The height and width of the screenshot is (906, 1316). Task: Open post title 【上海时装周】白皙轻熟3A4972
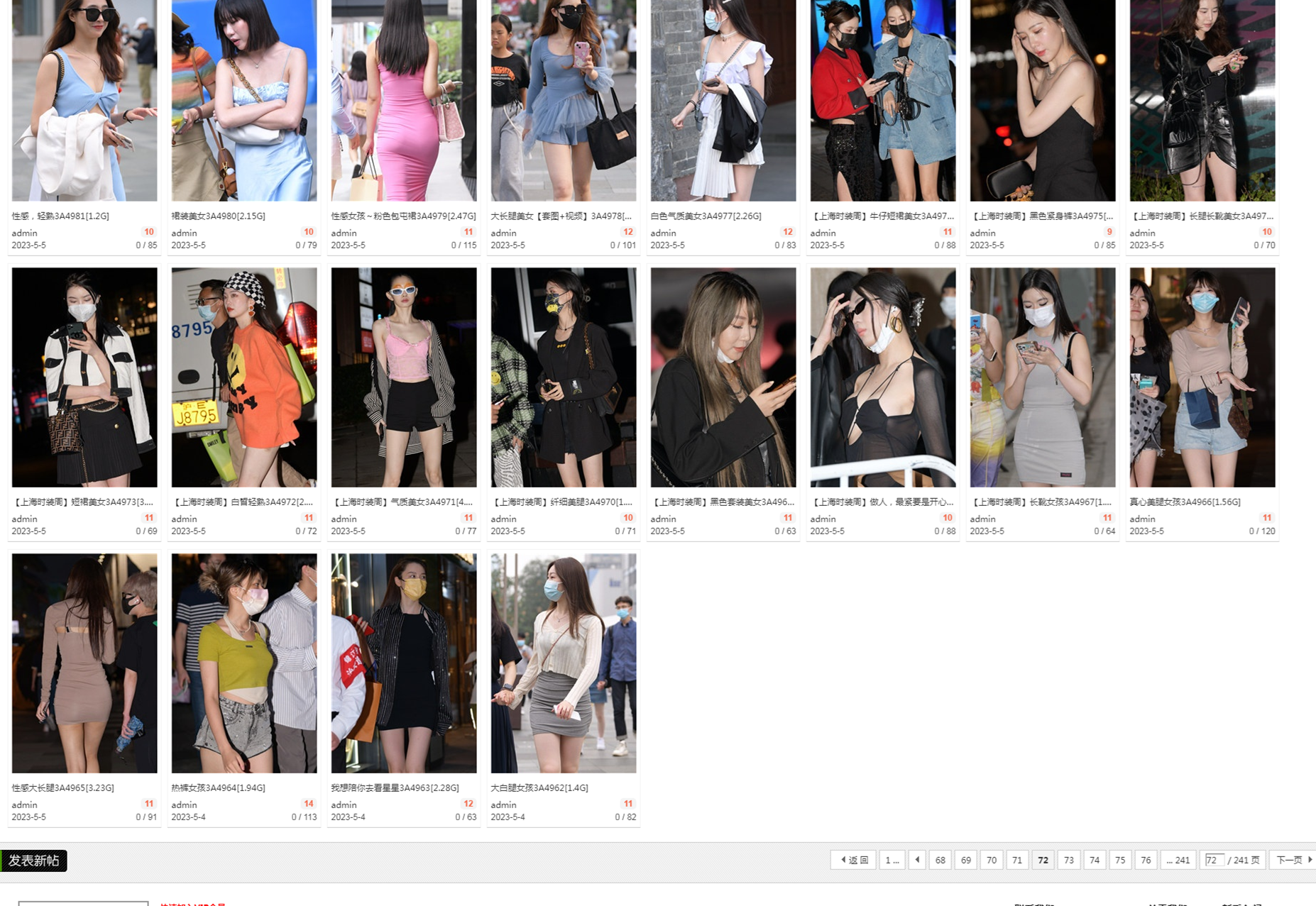[242, 502]
